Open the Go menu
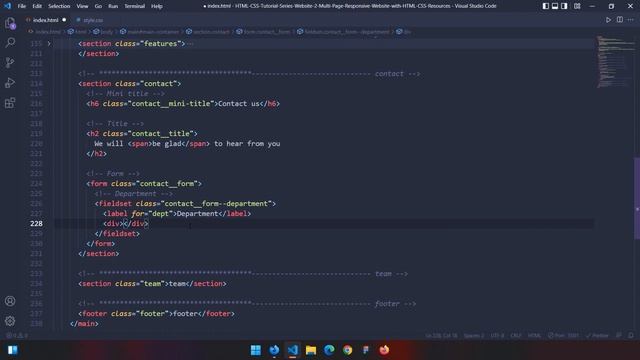640x360 pixels. pos(98,6)
